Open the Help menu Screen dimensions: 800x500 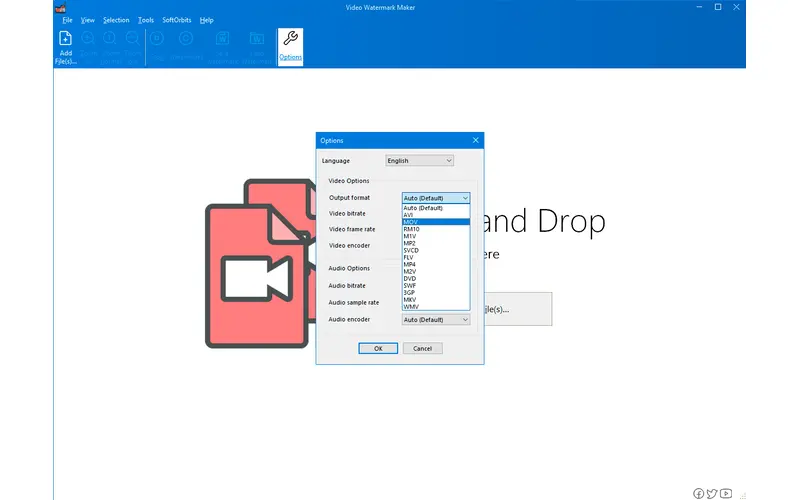(x=207, y=20)
